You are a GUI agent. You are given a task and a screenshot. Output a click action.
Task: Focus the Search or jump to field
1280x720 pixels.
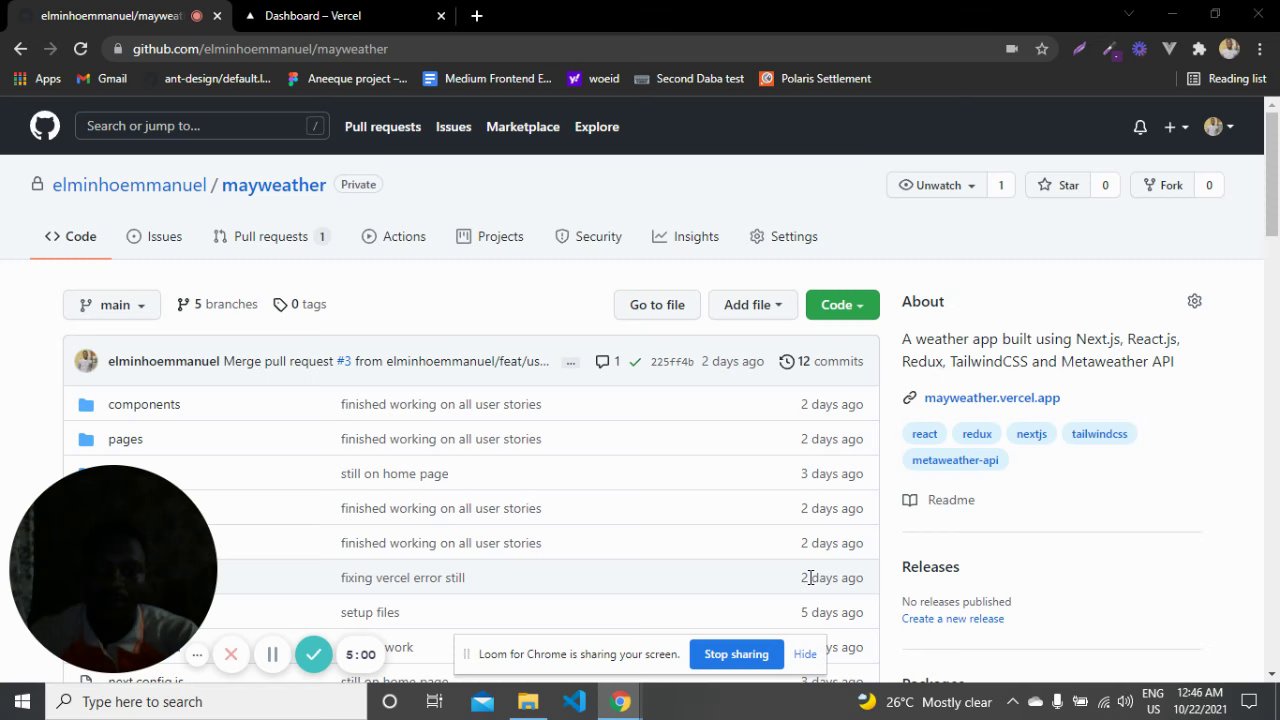202,126
